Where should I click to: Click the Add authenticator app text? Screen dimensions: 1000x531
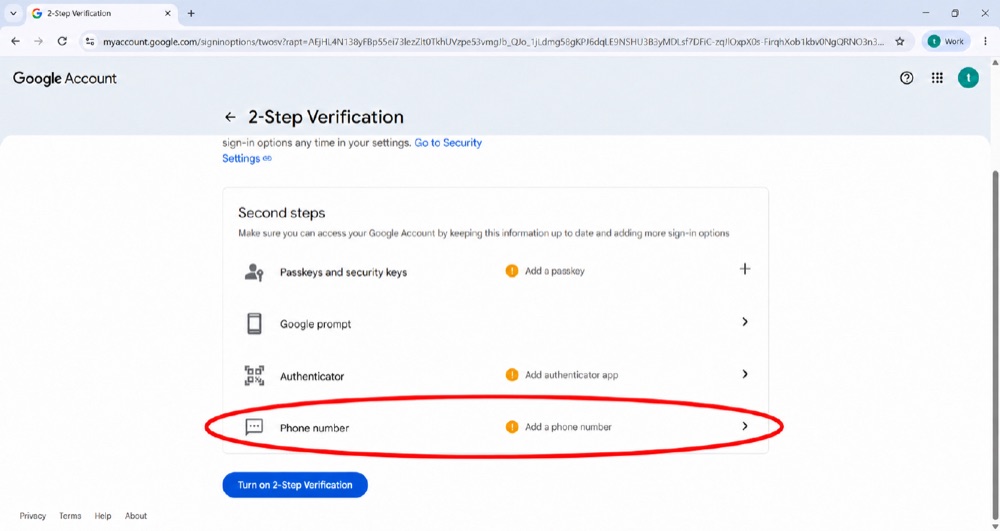[571, 375]
